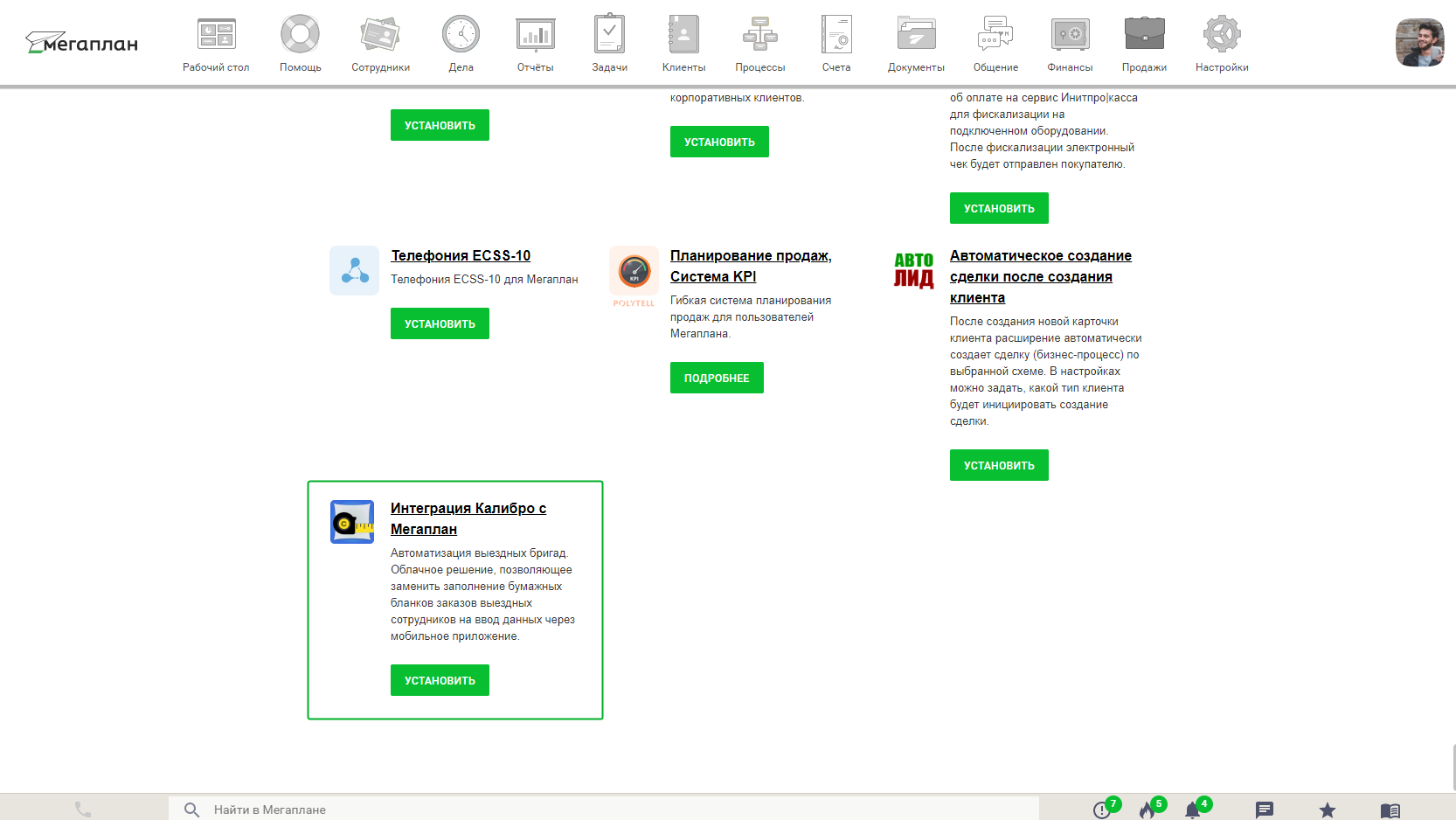Click the Телефония ECSS-10 для Мегаплан description
Viewport: 1456px width, 820px height.
pyautogui.click(x=484, y=280)
